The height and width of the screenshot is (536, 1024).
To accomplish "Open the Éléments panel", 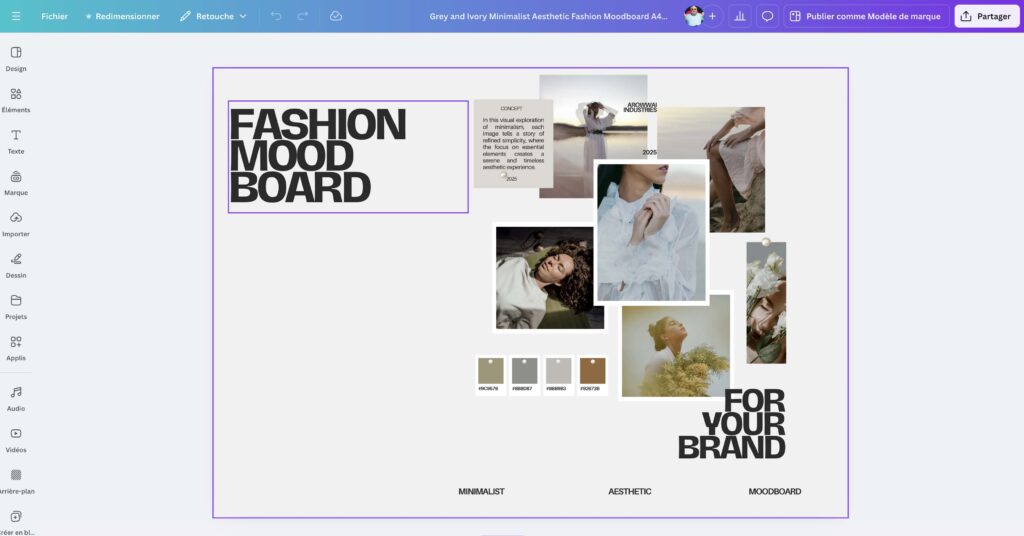I will click(16, 99).
